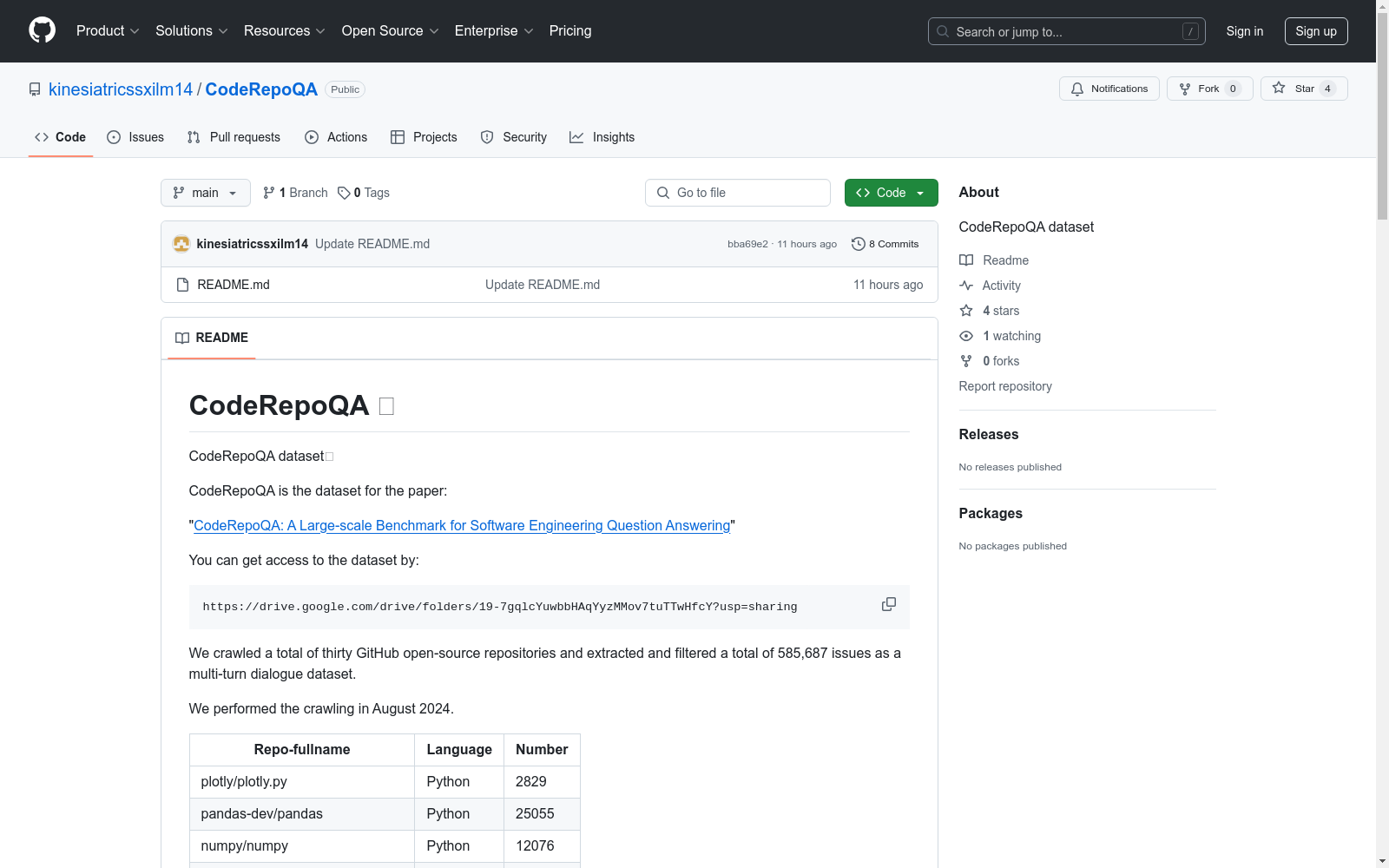Open the CodeRepoQA paper link
Image resolution: width=1389 pixels, height=868 pixels.
tap(462, 525)
